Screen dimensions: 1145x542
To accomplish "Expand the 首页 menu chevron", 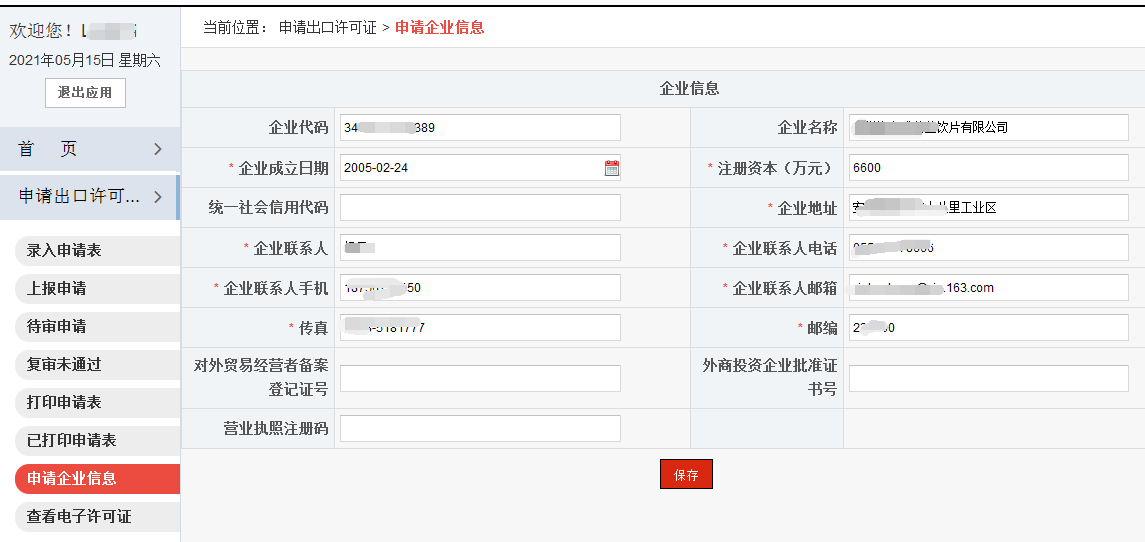I will 158,149.
